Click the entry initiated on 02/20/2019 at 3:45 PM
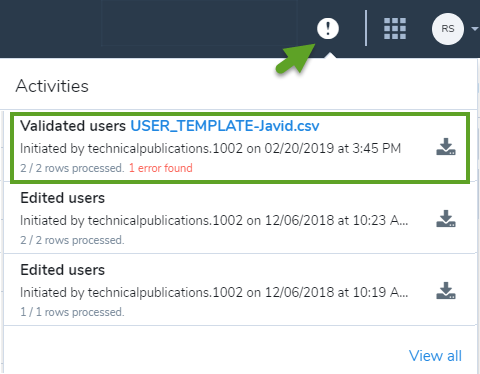Viewport: 480px width, 374px height. tap(210, 148)
